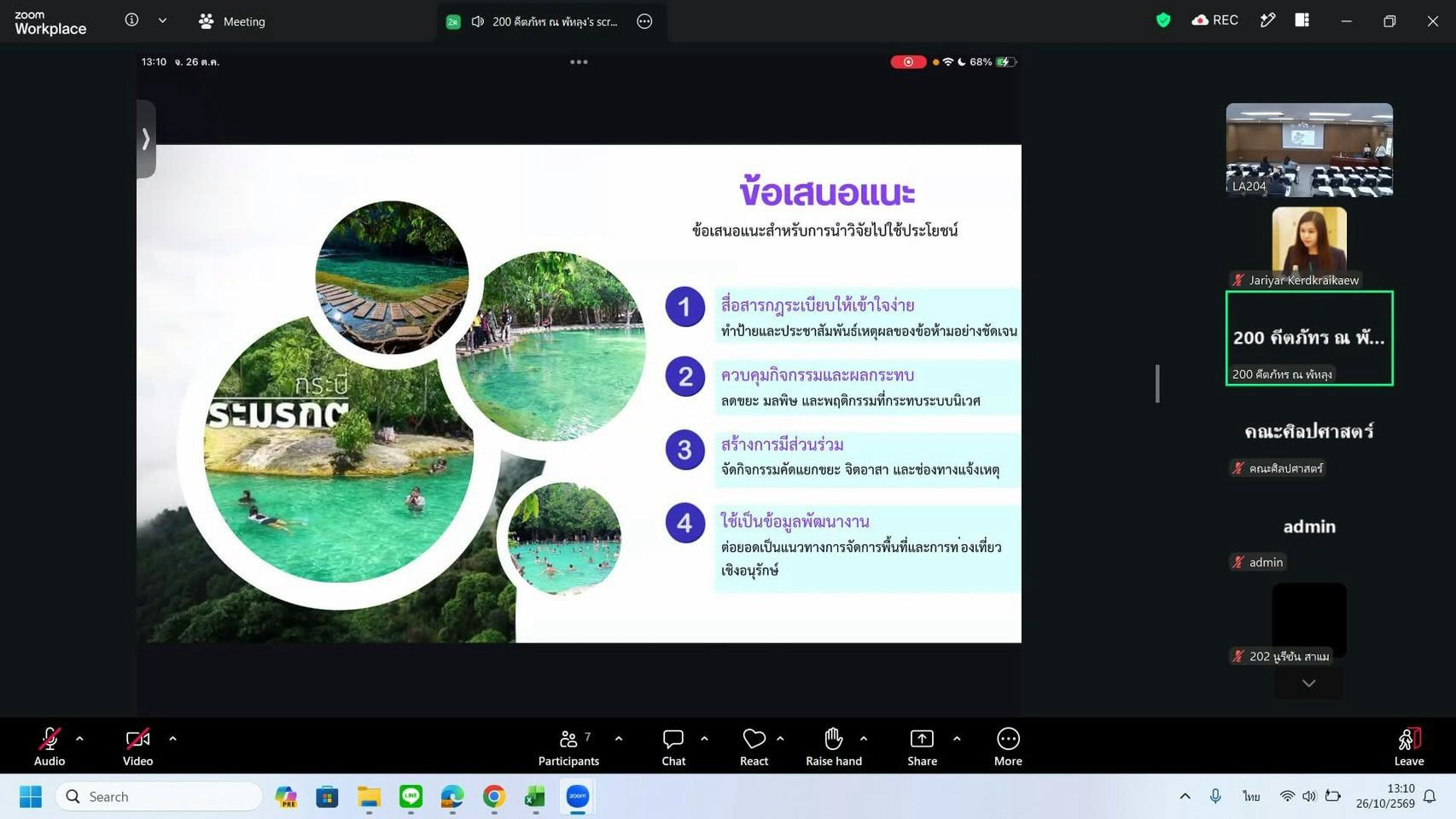Expand Zoom Workplace header dropdown chevron
Image resolution: width=1456 pixels, height=819 pixels.
(x=162, y=20)
